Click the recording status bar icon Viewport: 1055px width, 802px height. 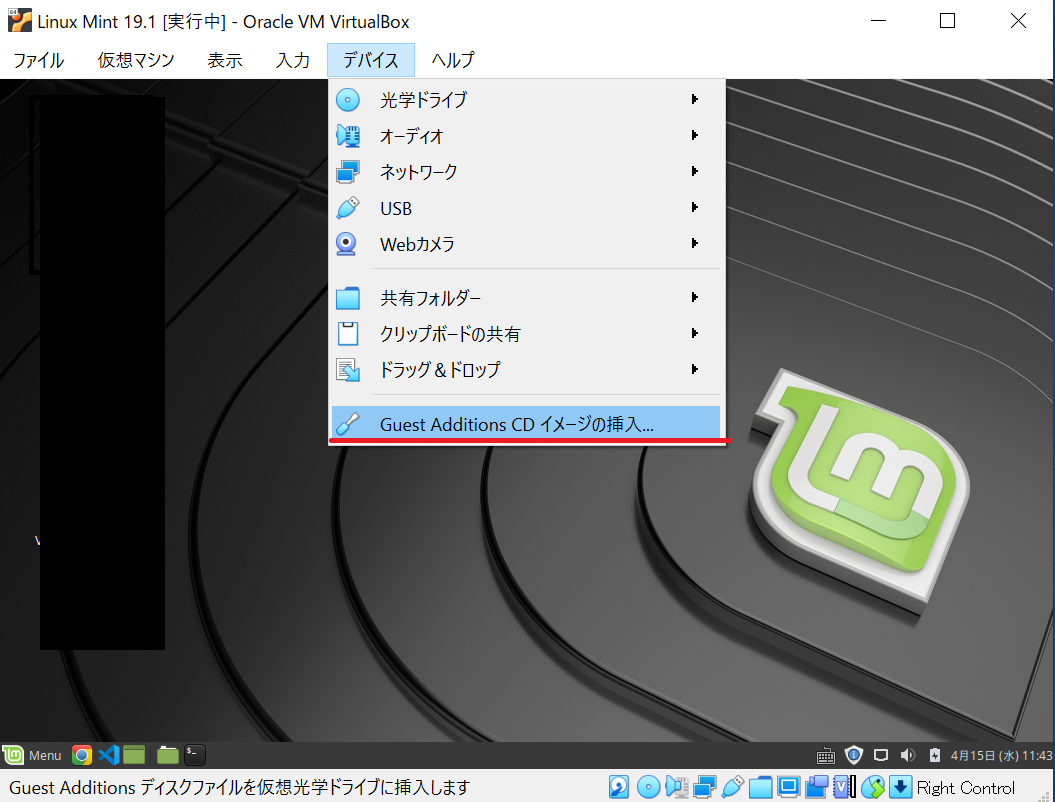coord(816,787)
